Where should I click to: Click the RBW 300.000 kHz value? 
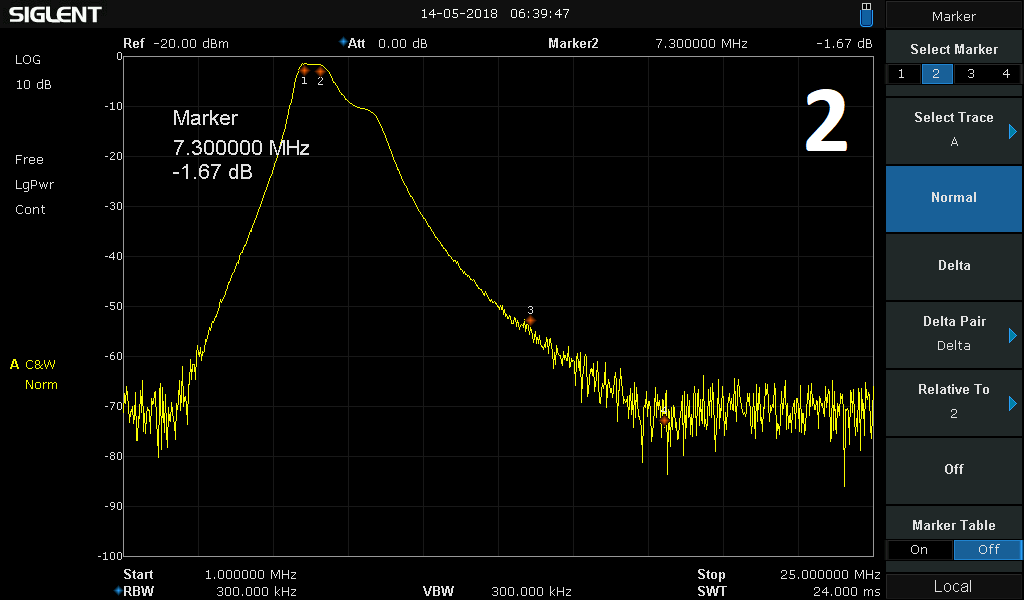(x=257, y=592)
